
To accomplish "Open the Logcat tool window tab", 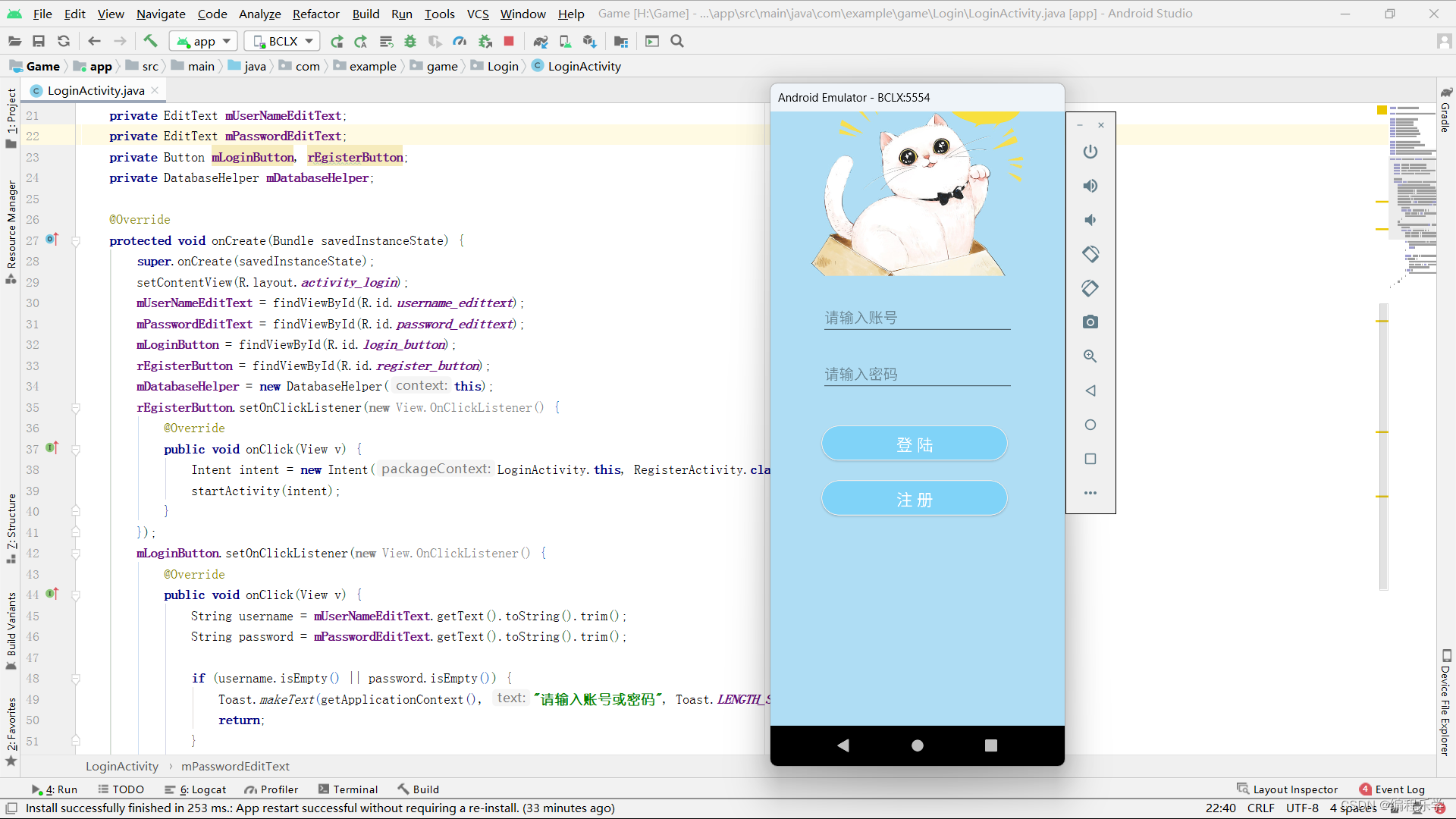I will coord(202,789).
